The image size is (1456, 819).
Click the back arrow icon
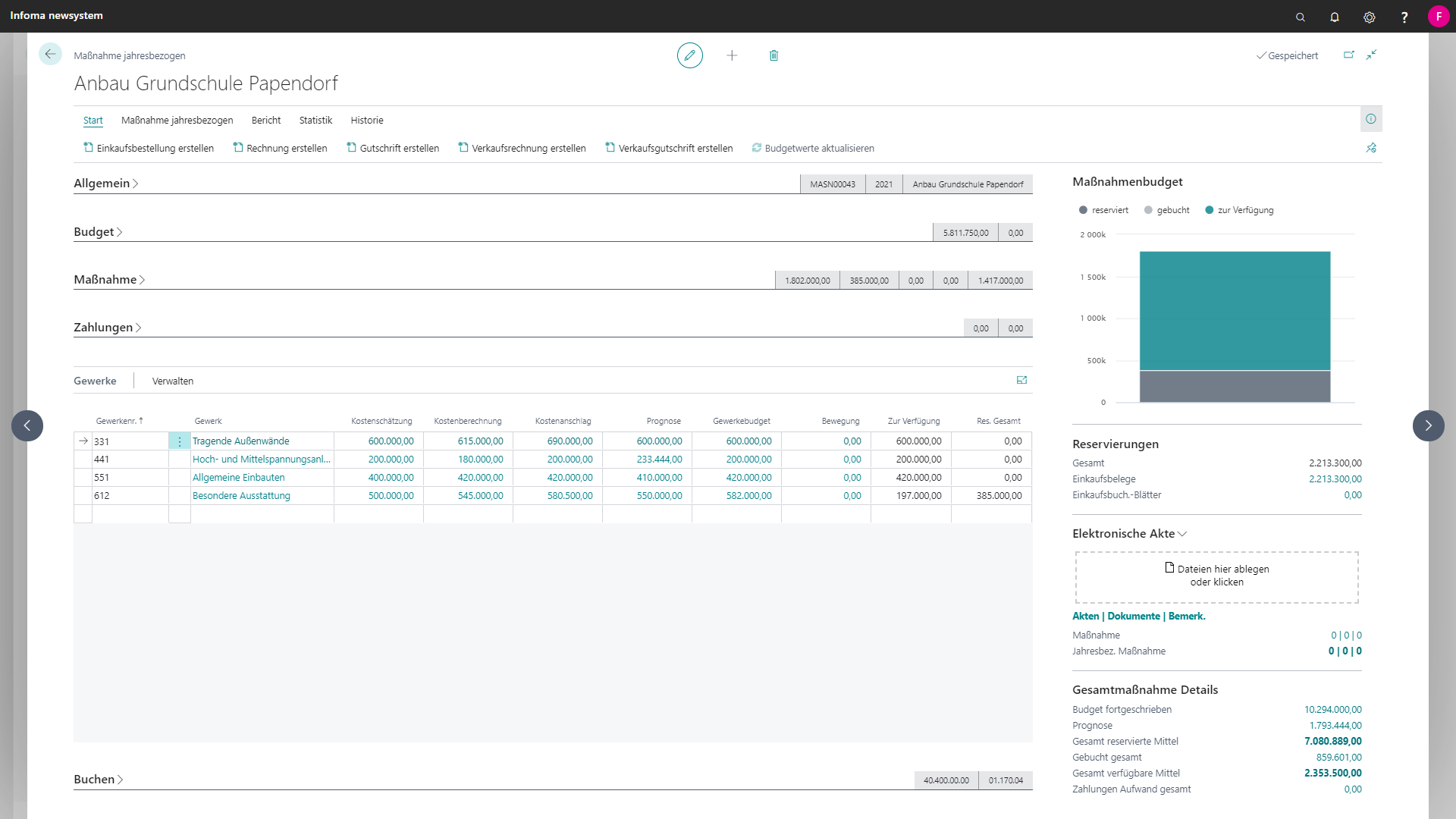click(50, 55)
